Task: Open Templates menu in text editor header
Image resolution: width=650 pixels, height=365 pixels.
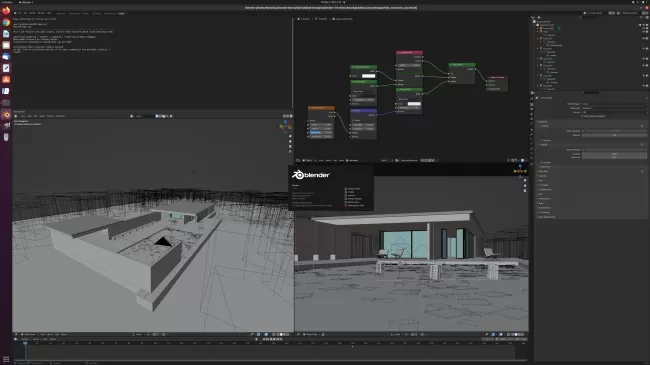Action: pyautogui.click(x=61, y=116)
